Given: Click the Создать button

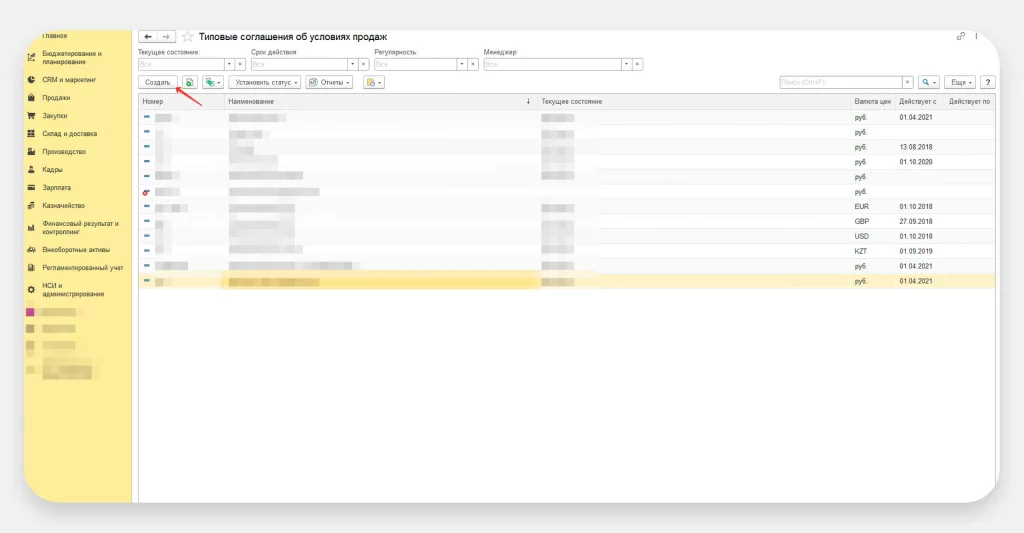Looking at the screenshot, I should pyautogui.click(x=157, y=82).
